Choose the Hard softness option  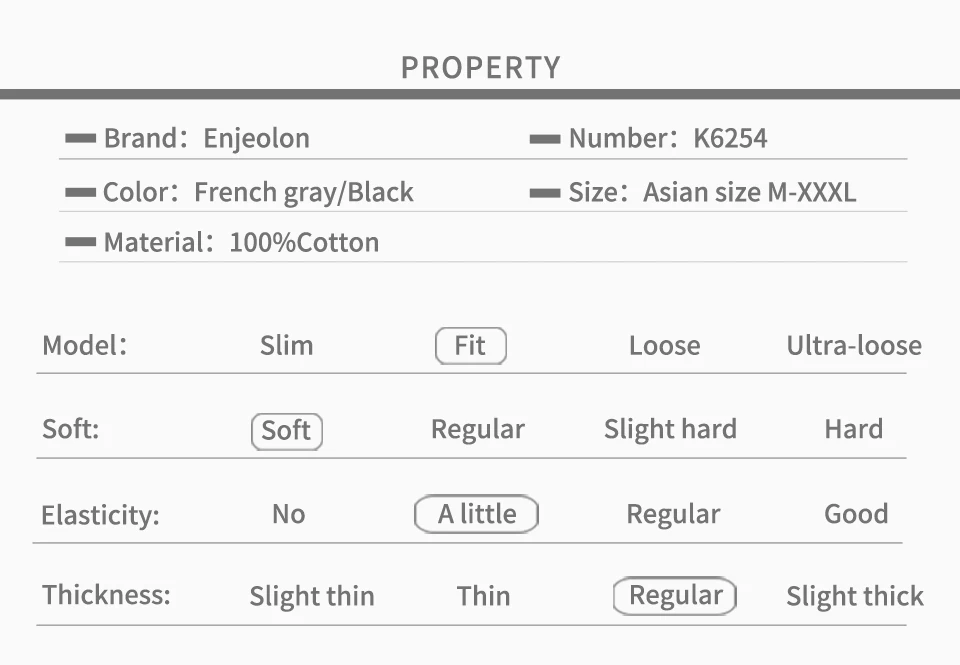pos(853,430)
